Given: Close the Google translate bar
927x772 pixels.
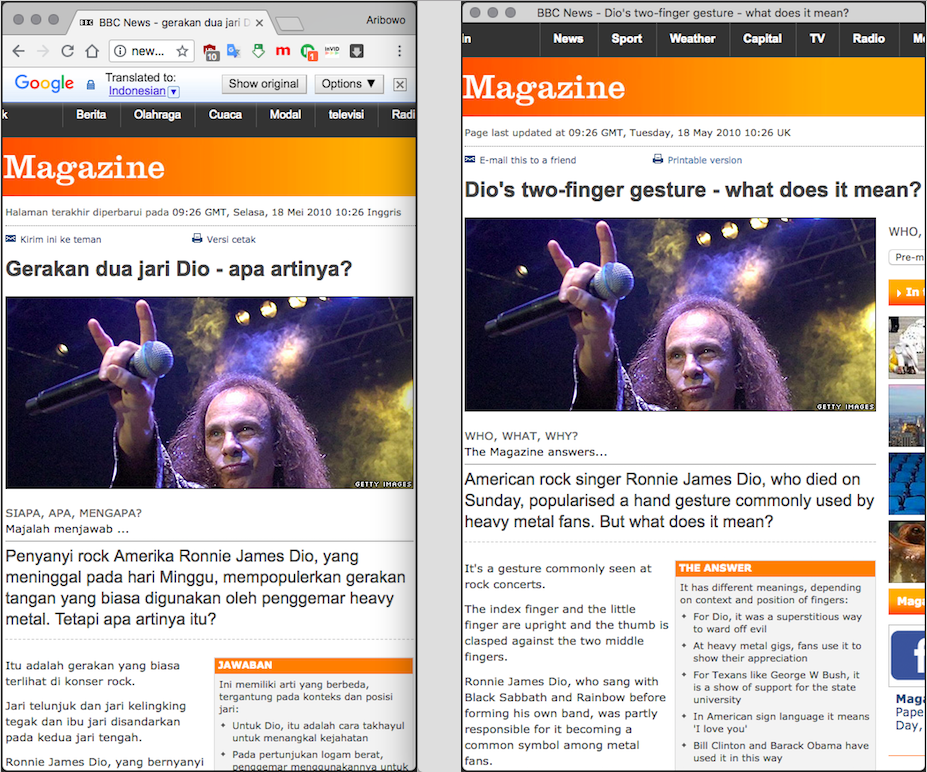Looking at the screenshot, I should coord(400,85).
